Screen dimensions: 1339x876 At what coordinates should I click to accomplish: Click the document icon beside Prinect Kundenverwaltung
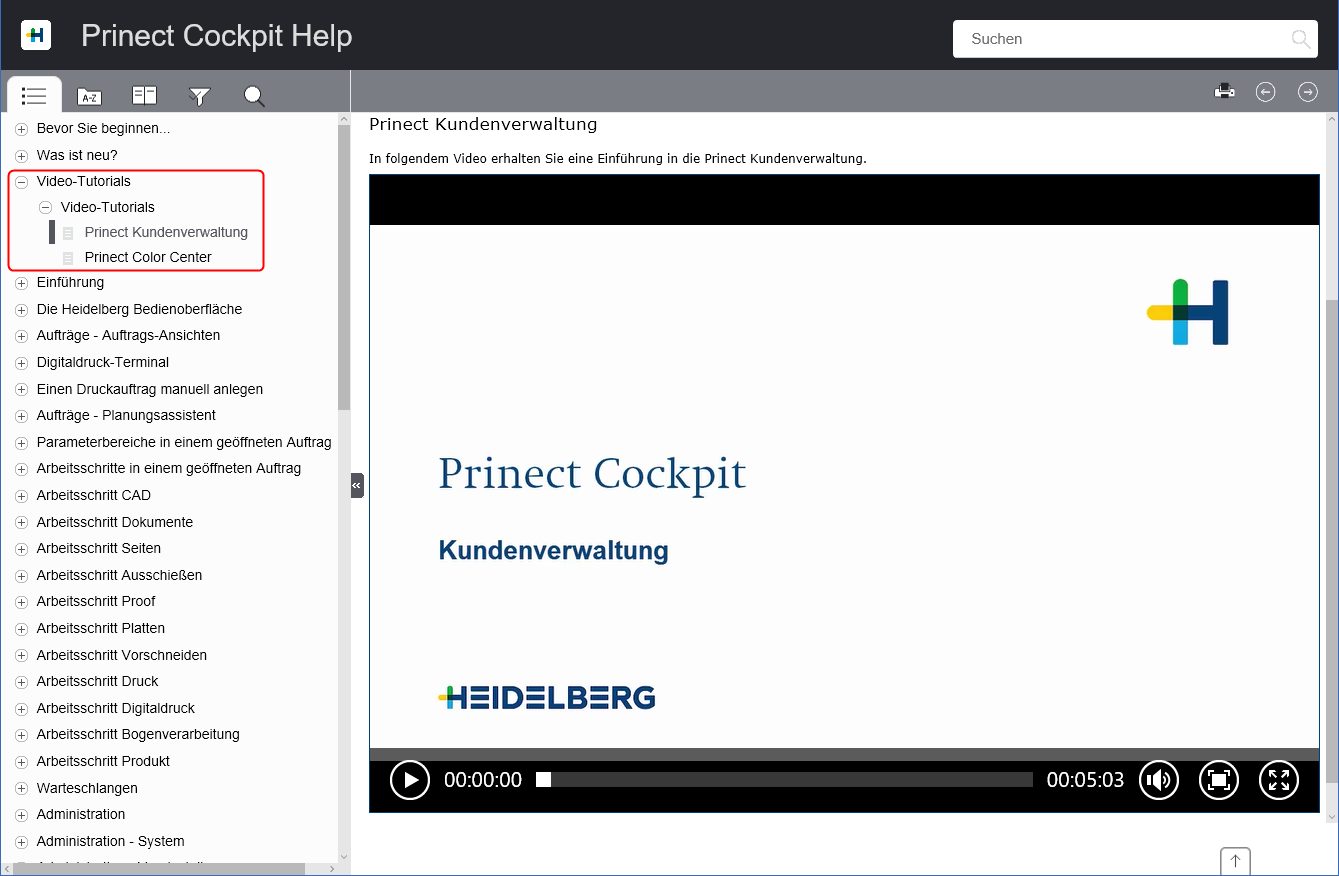pyautogui.click(x=68, y=233)
